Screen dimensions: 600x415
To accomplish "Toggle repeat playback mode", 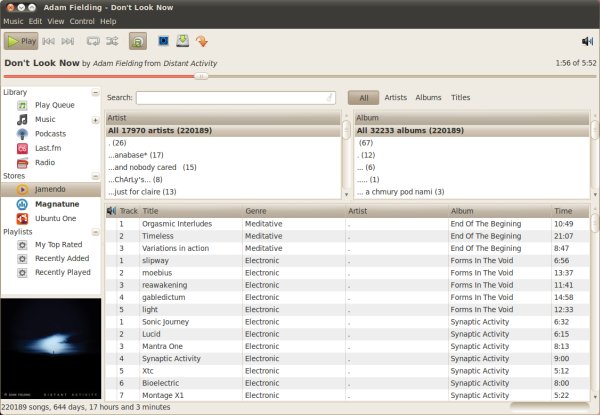I will (x=93, y=41).
